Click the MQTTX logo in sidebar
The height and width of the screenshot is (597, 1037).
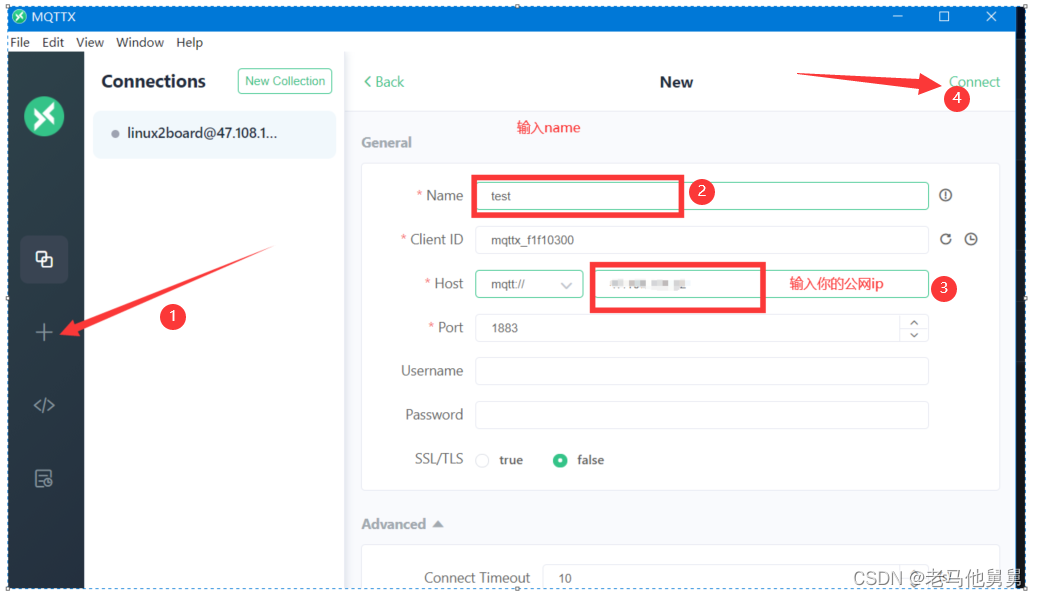(x=44, y=116)
